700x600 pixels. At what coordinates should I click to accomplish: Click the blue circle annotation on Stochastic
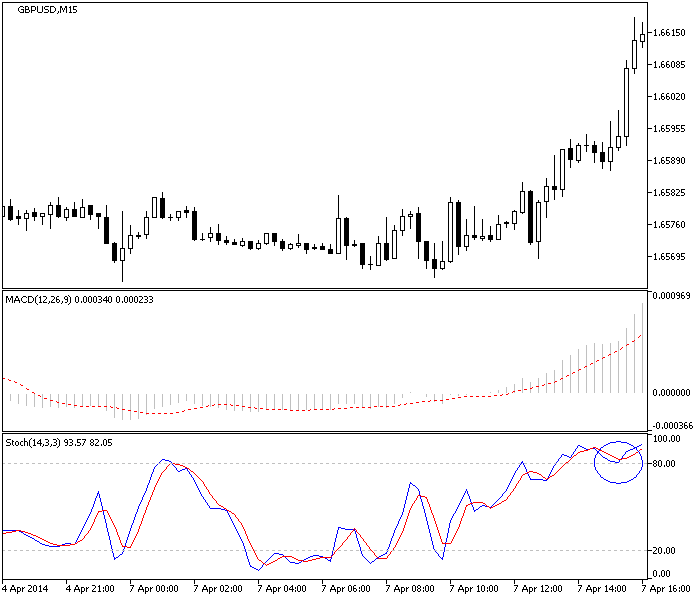pos(618,462)
